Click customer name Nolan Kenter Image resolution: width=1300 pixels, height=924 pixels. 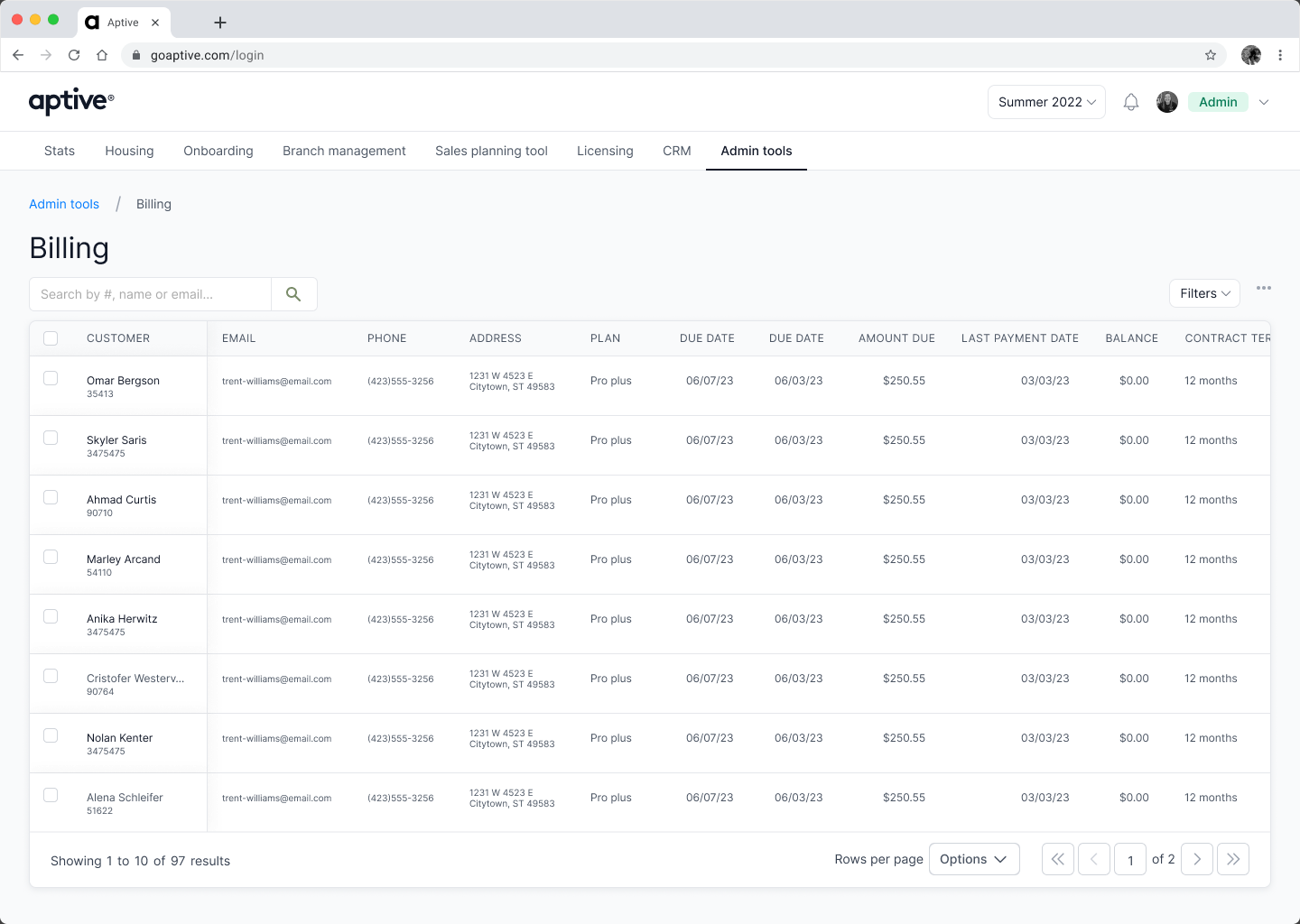(119, 738)
